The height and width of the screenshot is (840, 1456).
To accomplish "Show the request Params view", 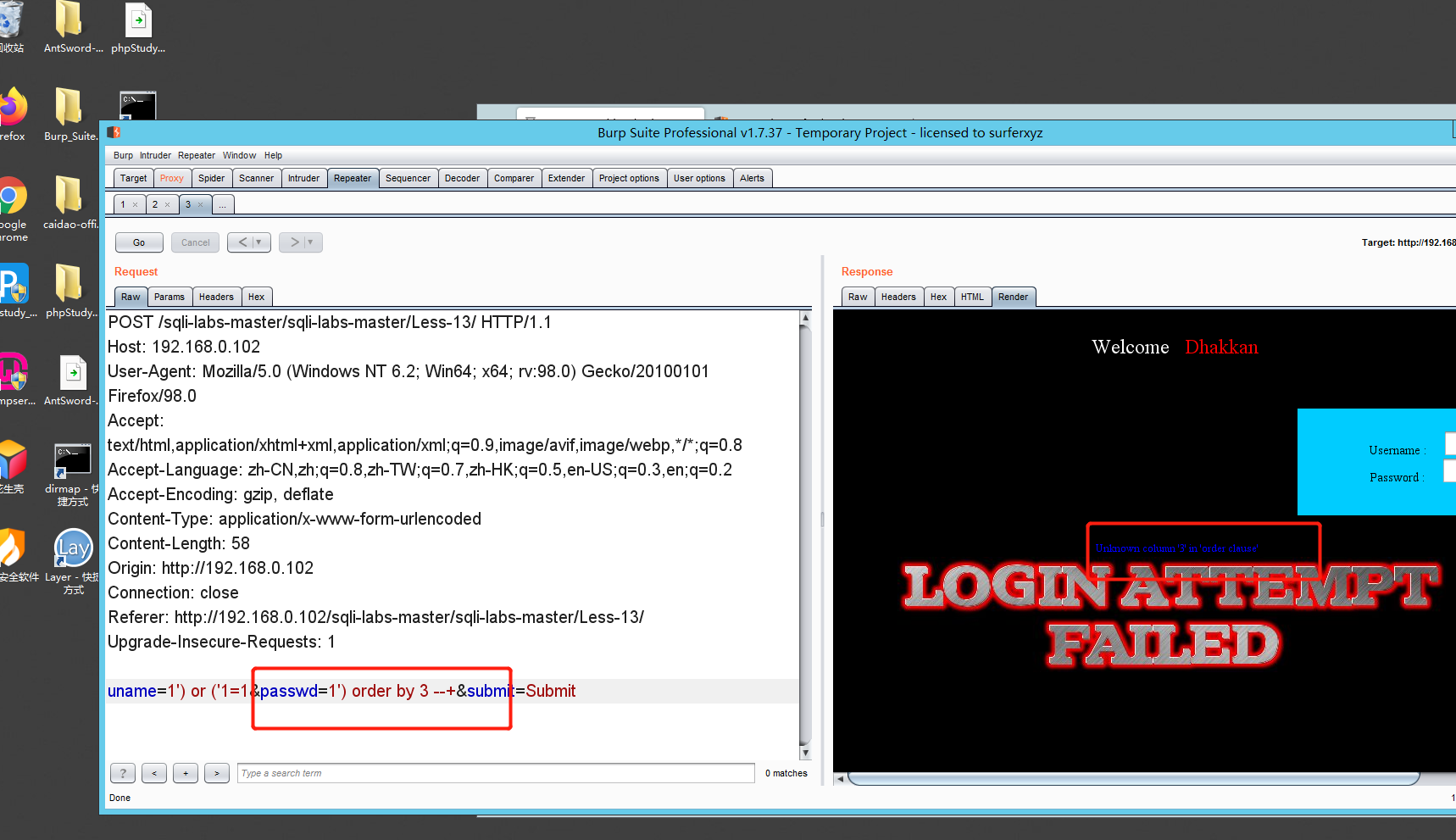I will (169, 297).
